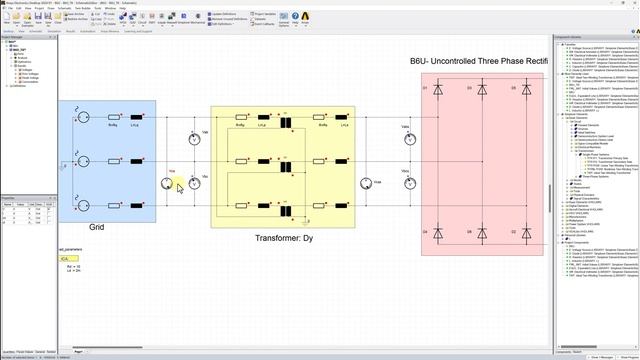
Task: Open the Twin Builder menu
Action: coord(82,8)
